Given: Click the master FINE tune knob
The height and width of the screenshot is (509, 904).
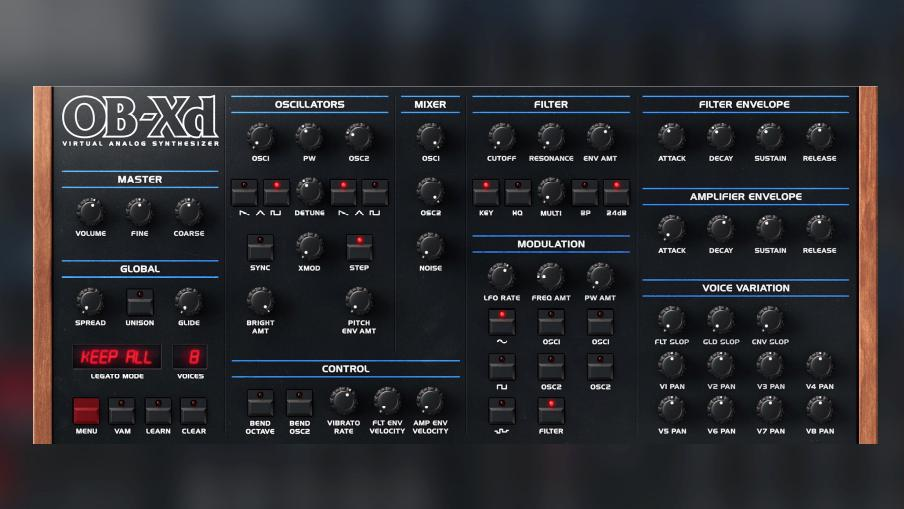Looking at the screenshot, I should pyautogui.click(x=139, y=212).
